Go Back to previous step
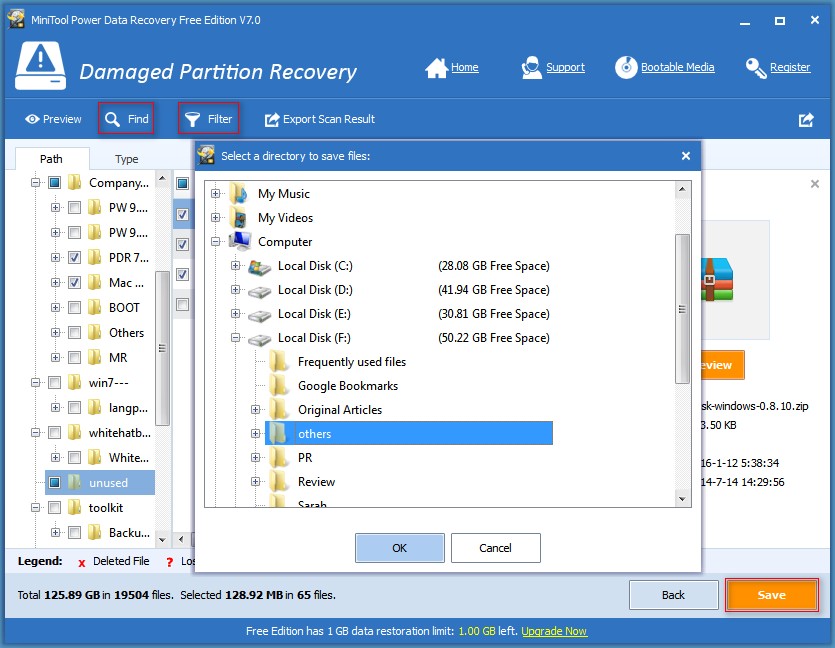This screenshot has height=648, width=835. click(673, 595)
